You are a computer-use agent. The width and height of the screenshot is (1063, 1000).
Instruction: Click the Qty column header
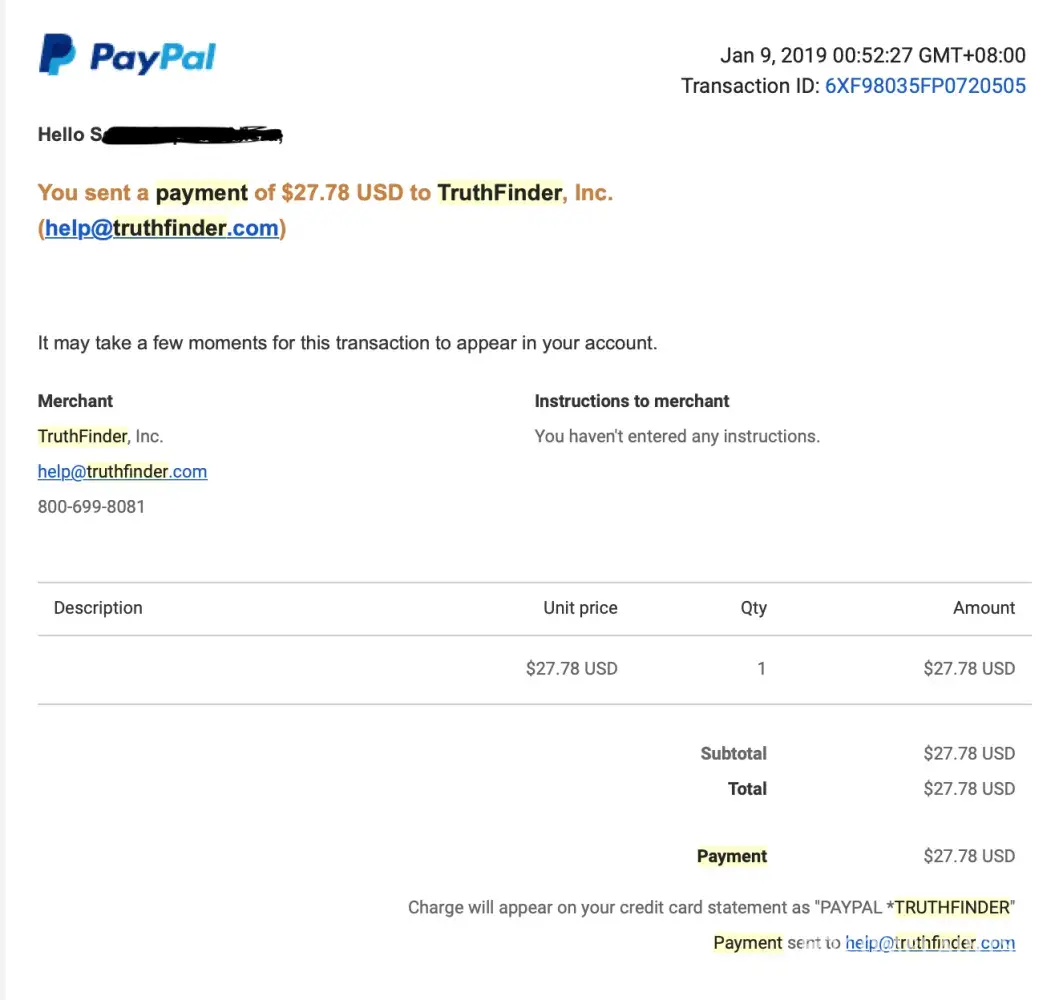(x=753, y=608)
